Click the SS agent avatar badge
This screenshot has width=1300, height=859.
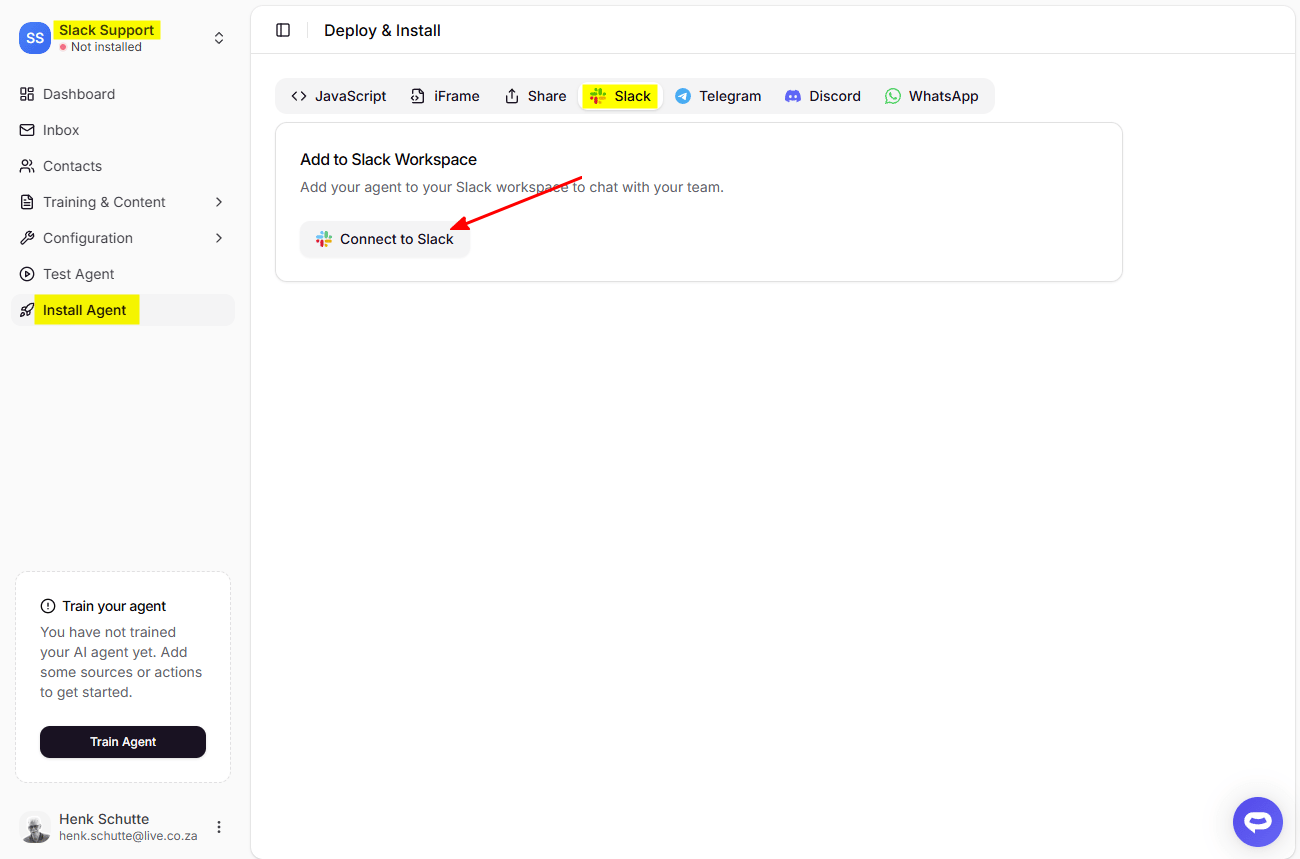click(x=35, y=38)
